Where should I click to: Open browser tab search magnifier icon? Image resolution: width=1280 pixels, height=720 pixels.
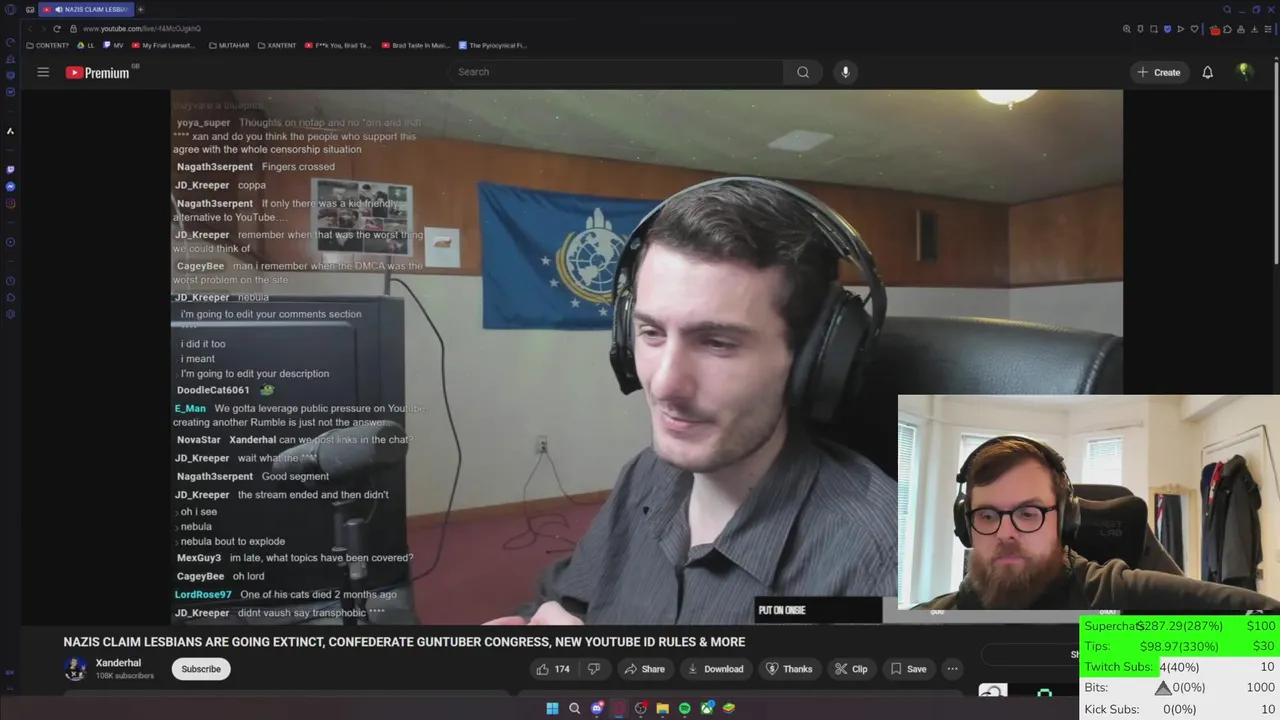click(x=1227, y=9)
